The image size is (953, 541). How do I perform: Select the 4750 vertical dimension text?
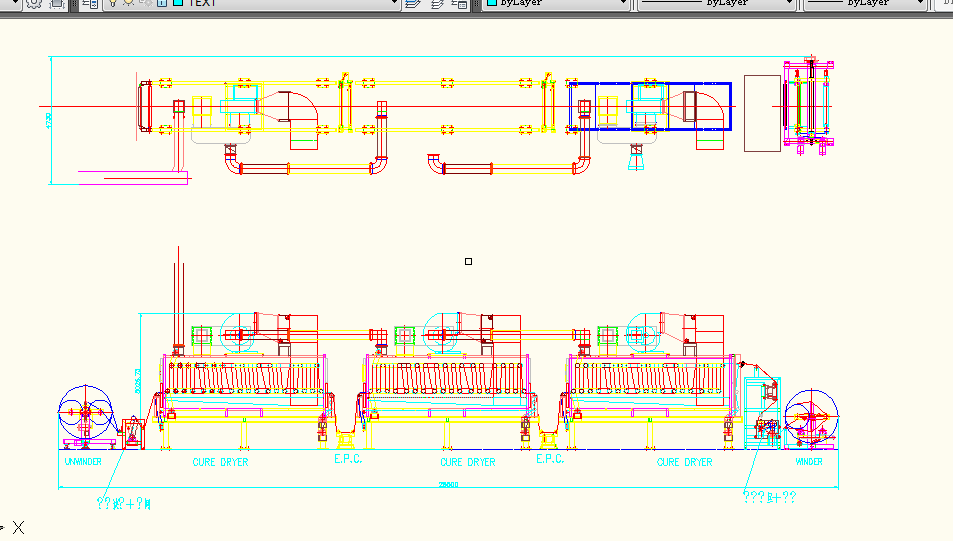coord(49,120)
